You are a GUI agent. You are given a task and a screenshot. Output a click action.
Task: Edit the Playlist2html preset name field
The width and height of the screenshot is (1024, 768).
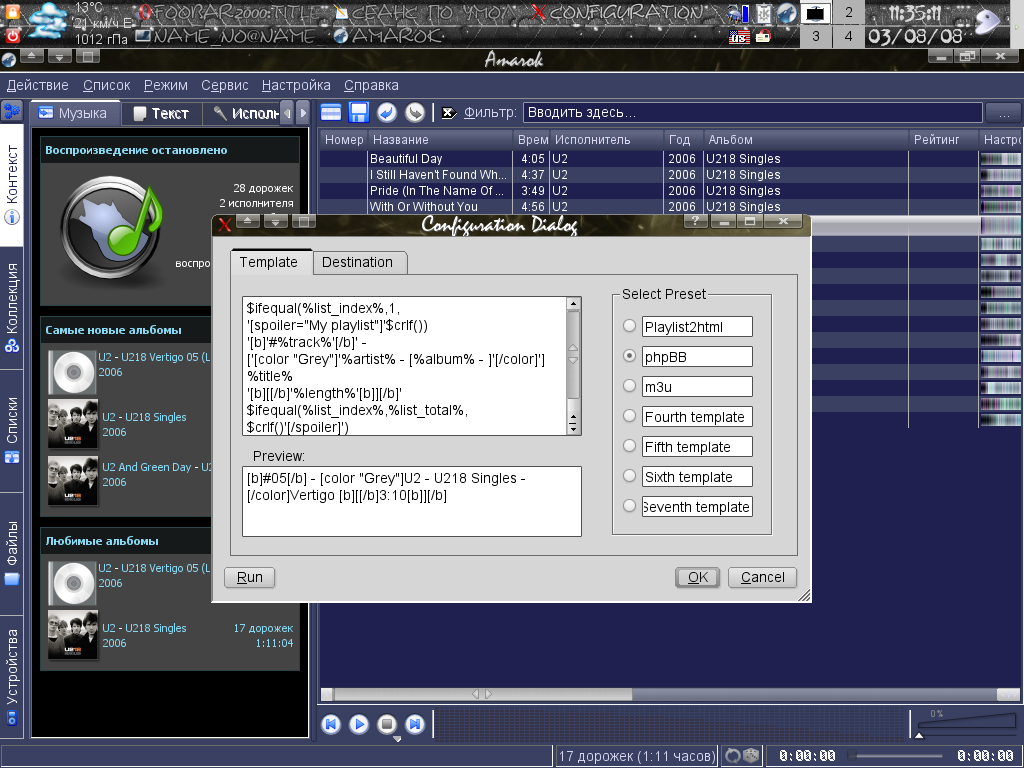pos(697,327)
